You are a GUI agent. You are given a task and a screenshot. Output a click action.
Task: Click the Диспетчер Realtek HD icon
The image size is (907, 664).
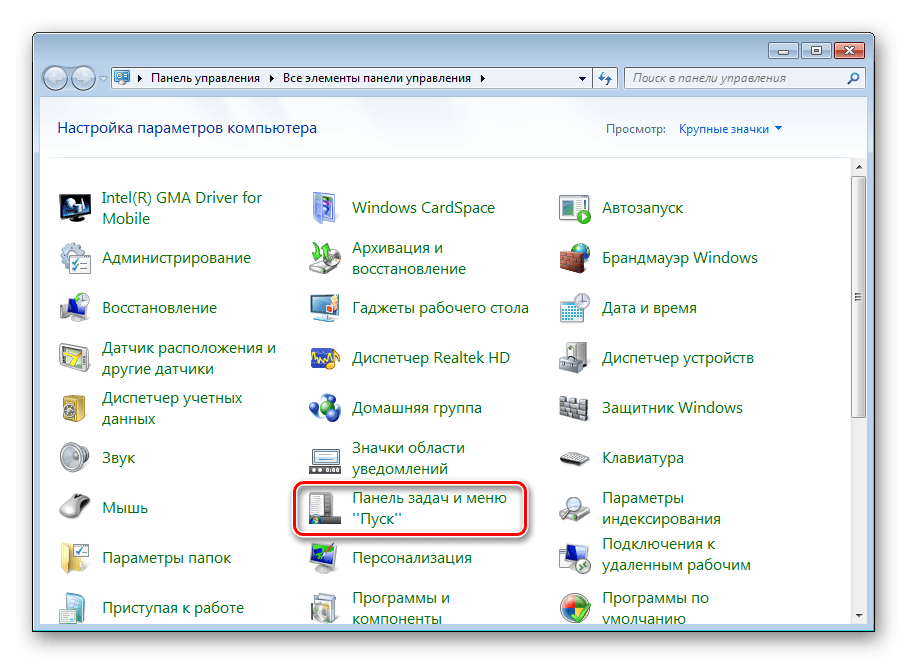[x=325, y=358]
